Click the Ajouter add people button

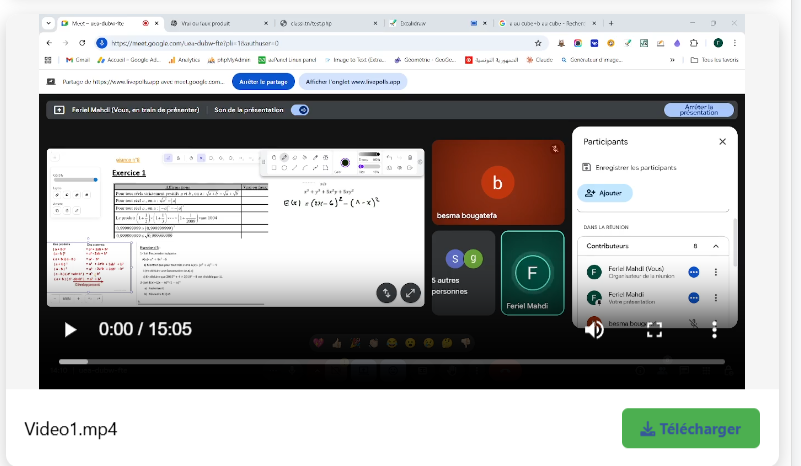pyautogui.click(x=604, y=192)
